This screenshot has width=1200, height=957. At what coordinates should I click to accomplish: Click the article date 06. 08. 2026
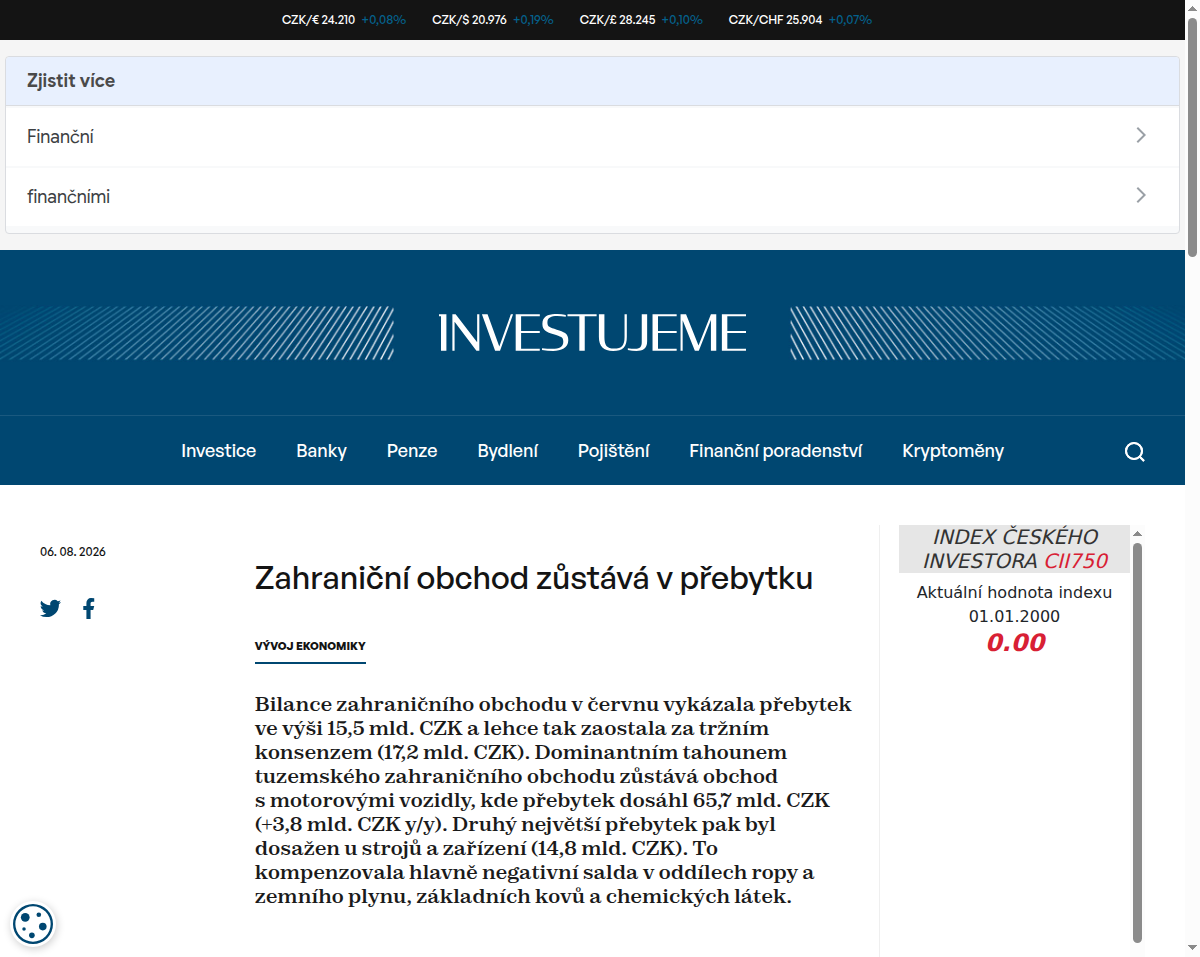(x=73, y=552)
